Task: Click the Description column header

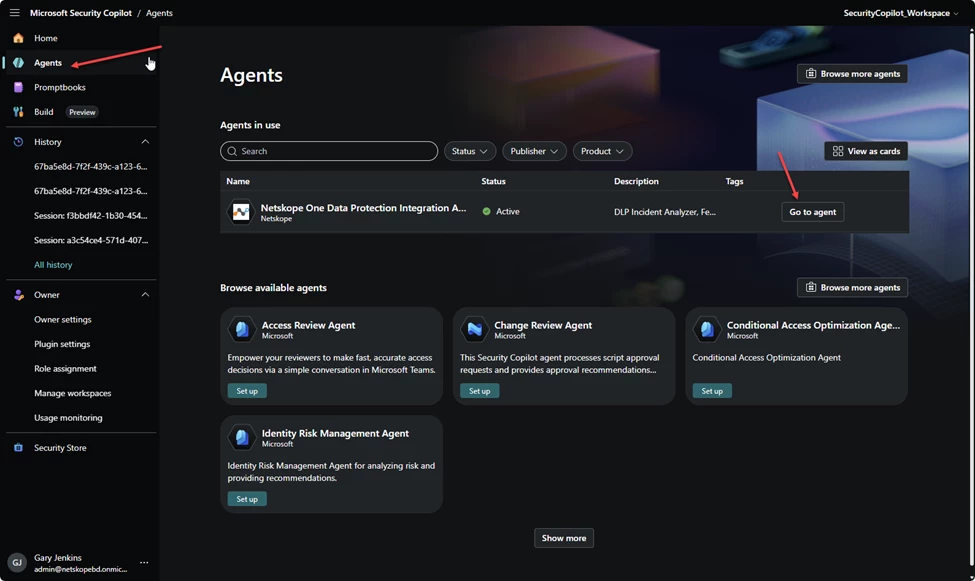Action: [636, 182]
